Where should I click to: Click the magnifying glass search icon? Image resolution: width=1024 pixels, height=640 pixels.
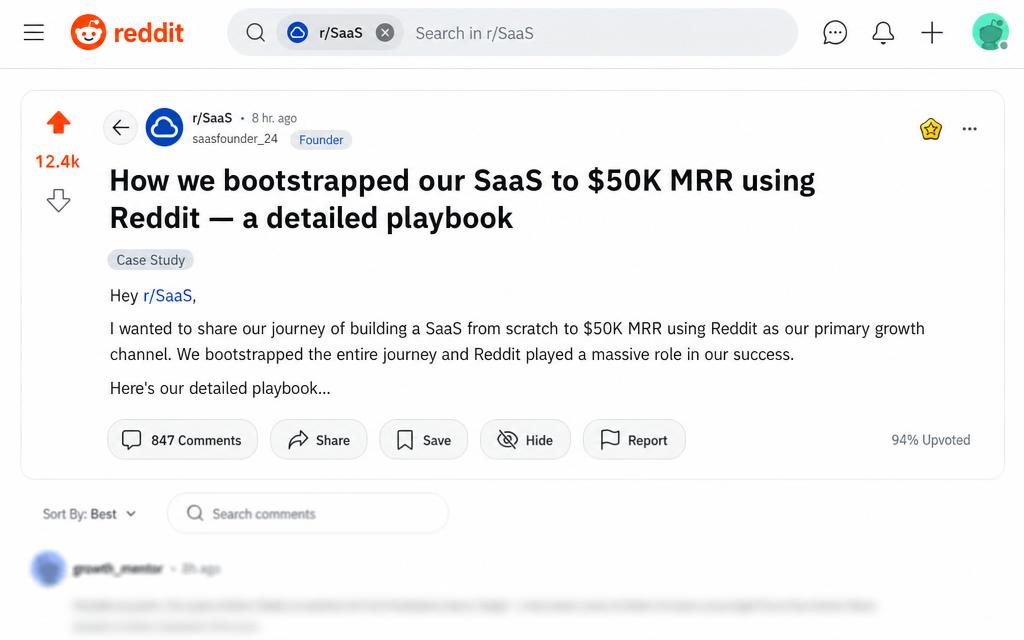point(255,33)
